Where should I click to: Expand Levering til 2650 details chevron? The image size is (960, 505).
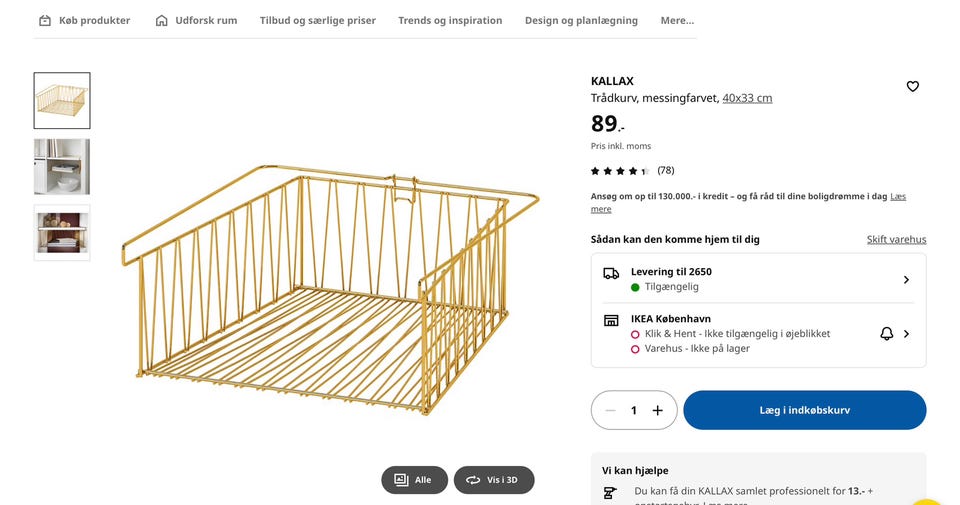pyautogui.click(x=906, y=280)
